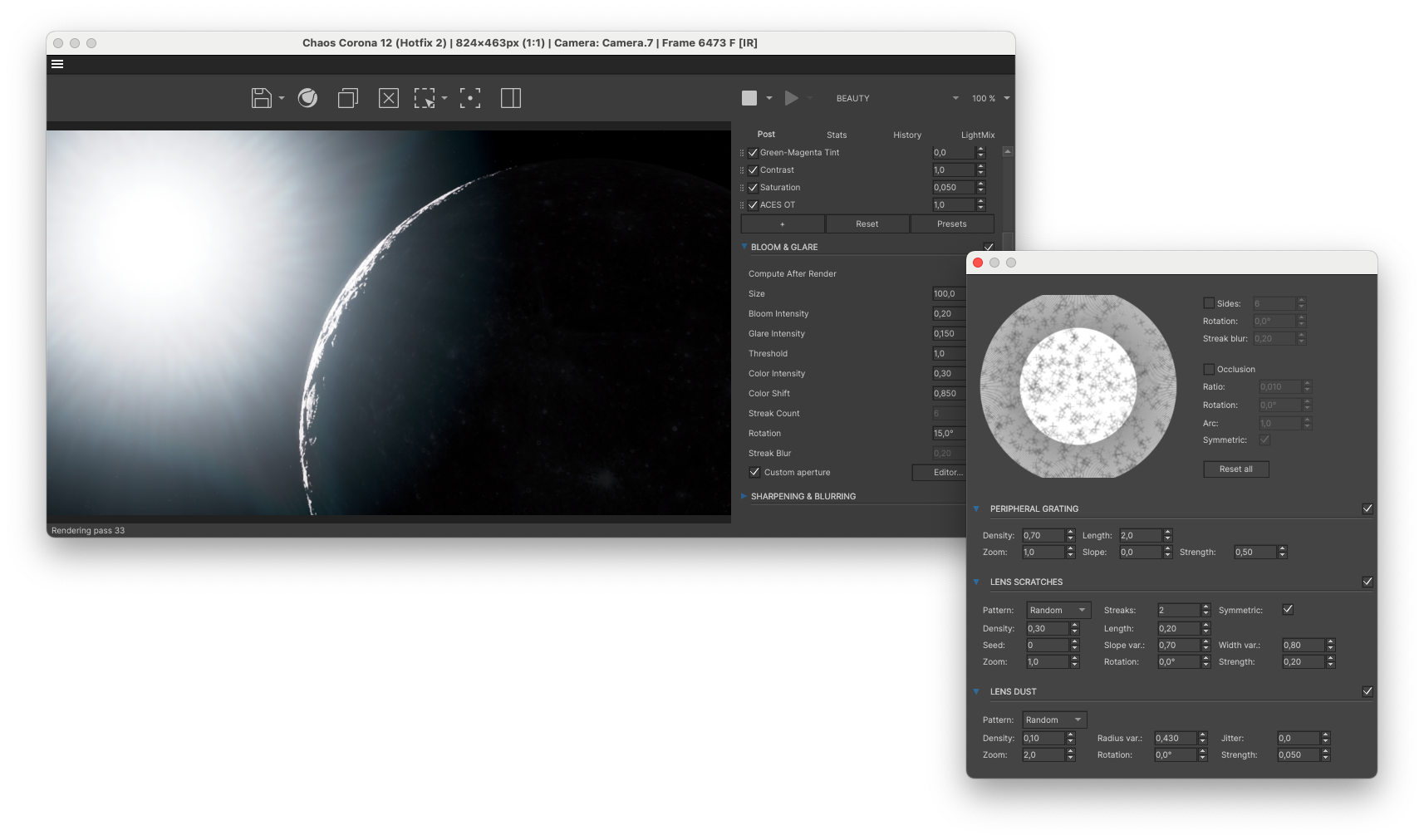This screenshot has height=840, width=1424.
Task: Click the Corona logo toolbar icon
Action: 307,98
